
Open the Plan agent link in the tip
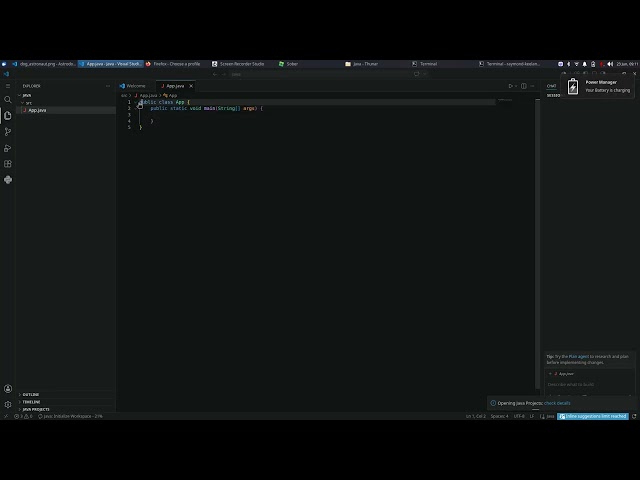click(579, 357)
